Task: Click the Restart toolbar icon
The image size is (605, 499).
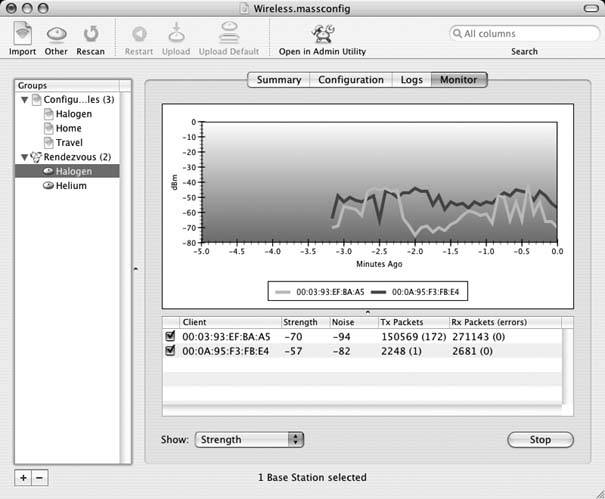Action: (x=139, y=35)
